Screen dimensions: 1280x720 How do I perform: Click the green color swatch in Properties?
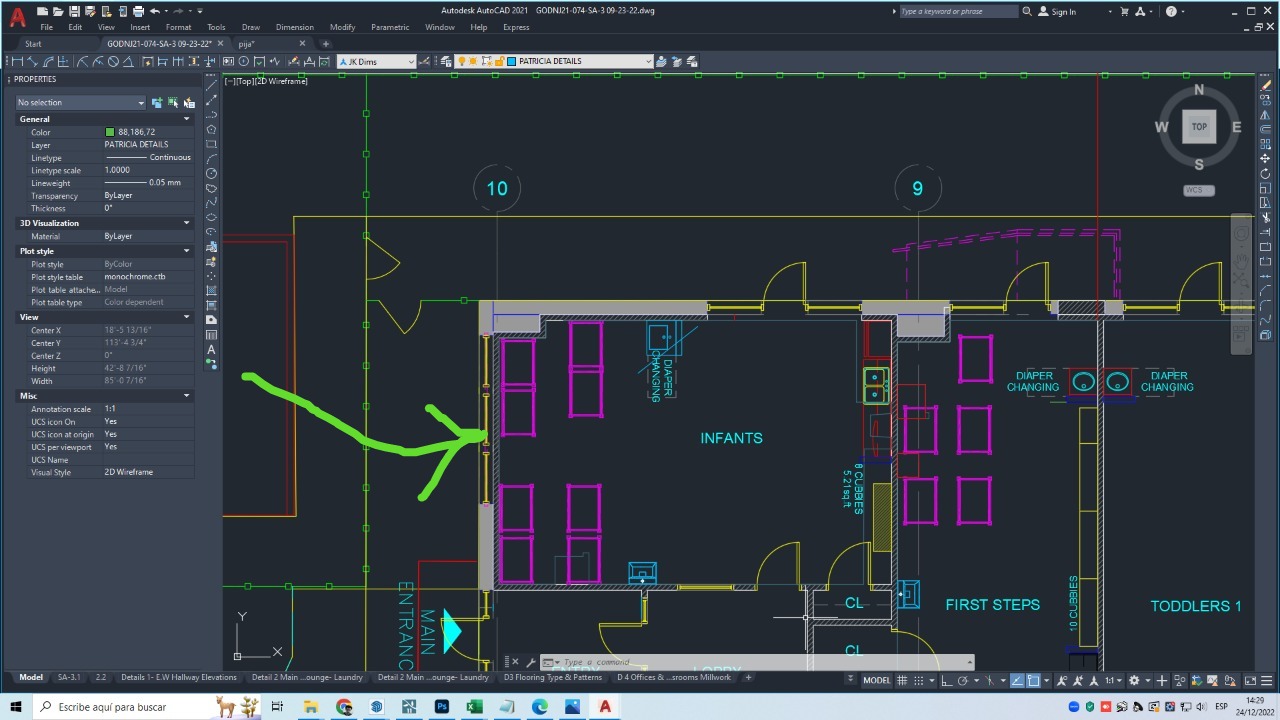(110, 132)
